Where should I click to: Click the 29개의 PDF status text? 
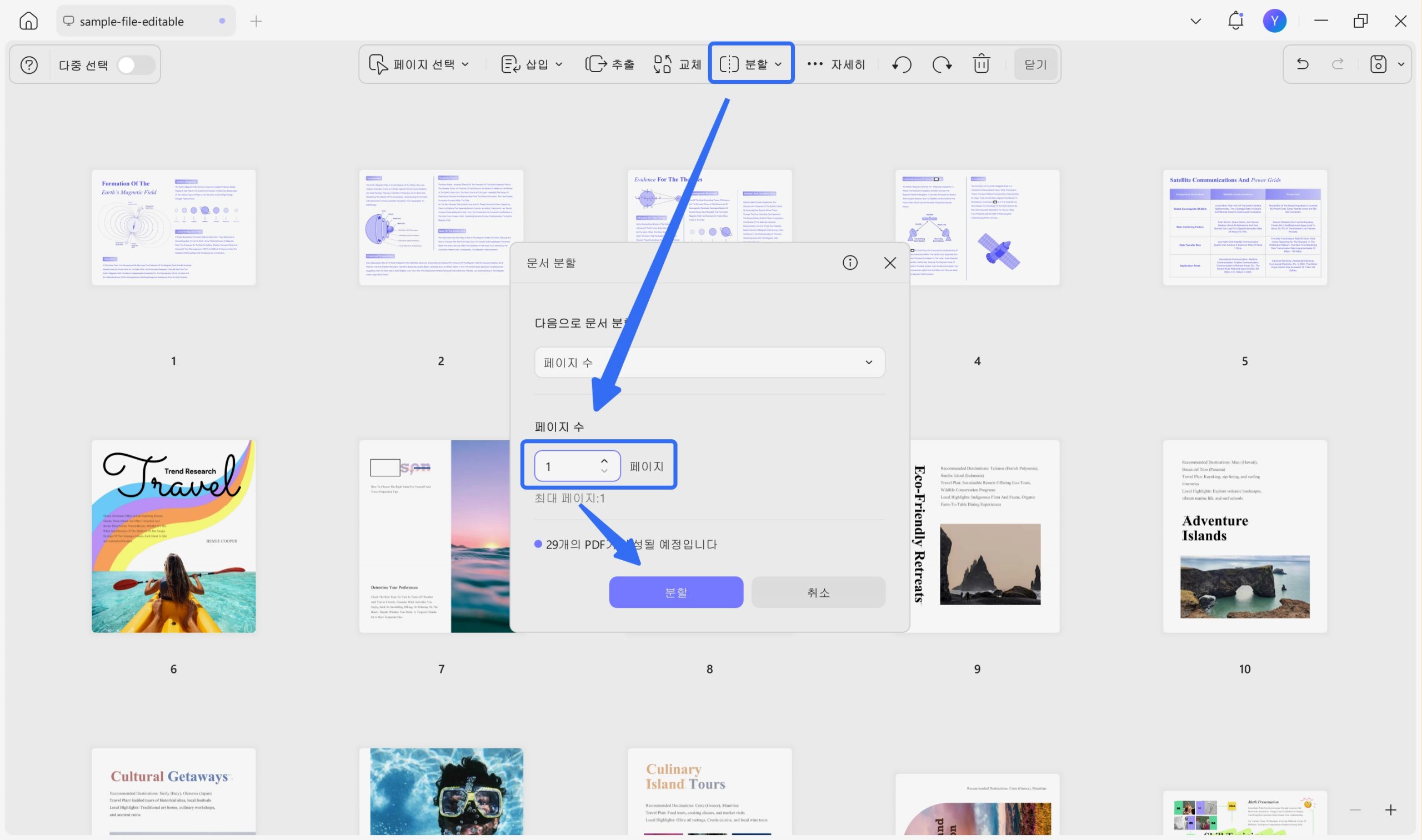pyautogui.click(x=631, y=544)
